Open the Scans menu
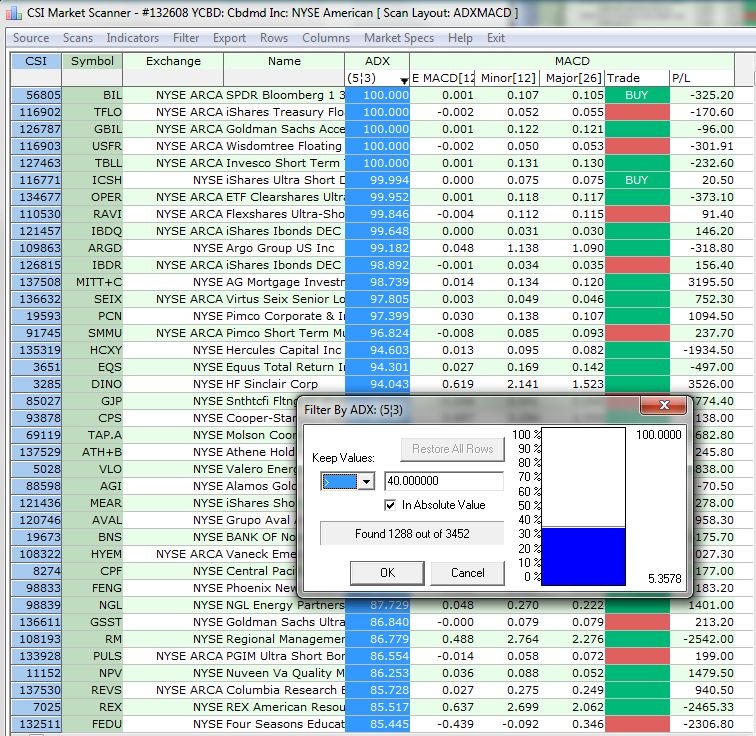Screen dimensions: 756x736 78,38
